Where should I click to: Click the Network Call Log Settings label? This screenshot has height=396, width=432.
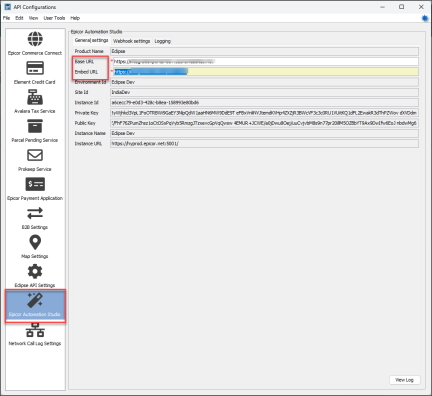click(35, 343)
